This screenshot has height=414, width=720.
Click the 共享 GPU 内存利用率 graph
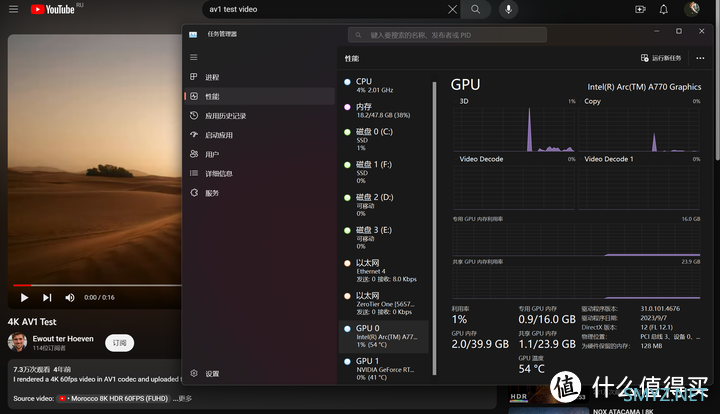pyautogui.click(x=576, y=282)
